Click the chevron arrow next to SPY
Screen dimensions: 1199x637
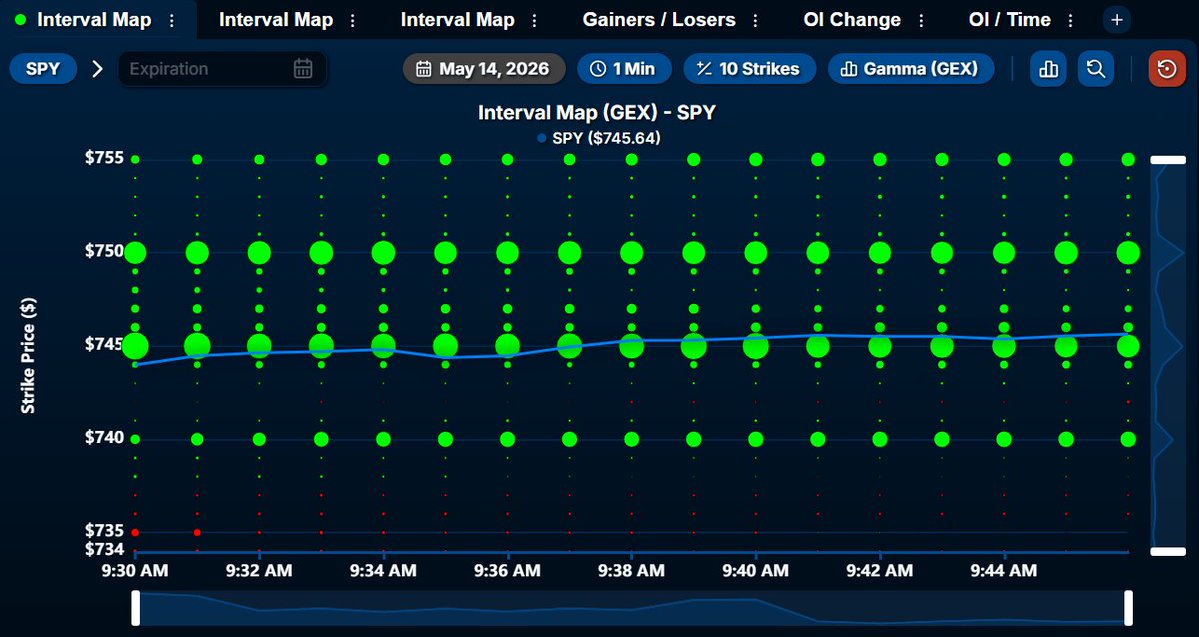pos(97,69)
